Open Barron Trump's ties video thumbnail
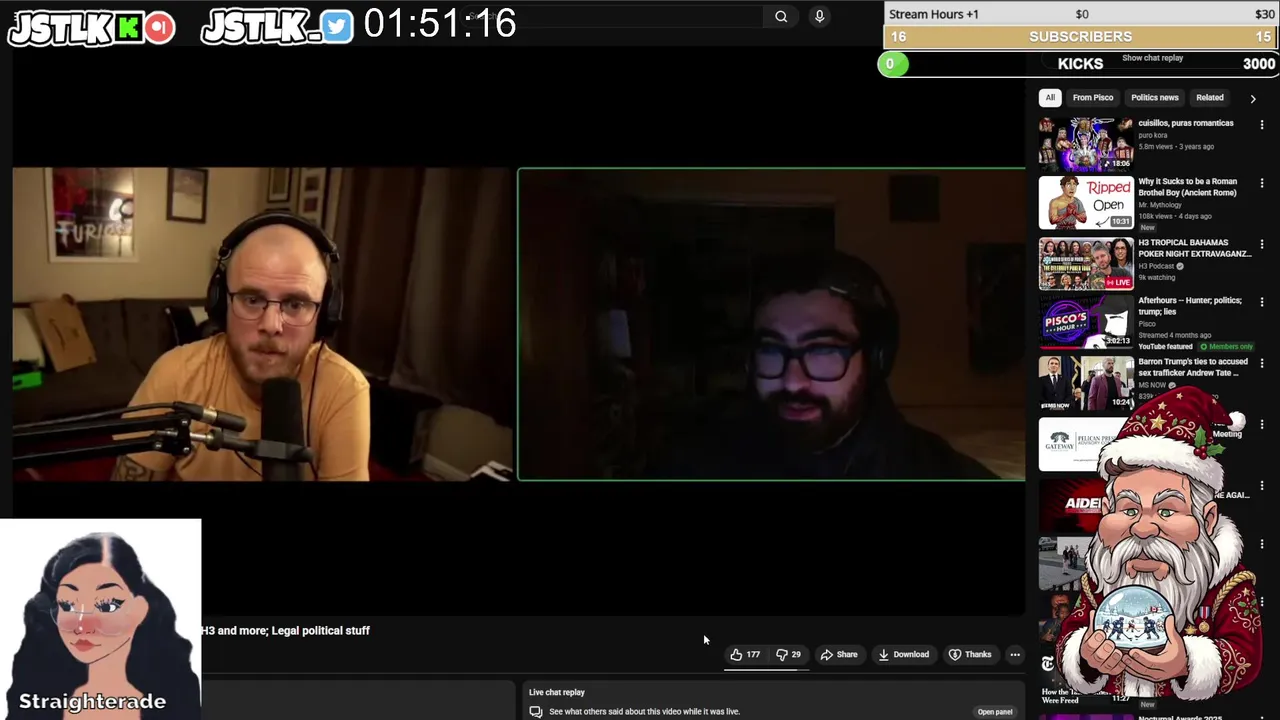This screenshot has width=1280, height=720. tap(1086, 383)
